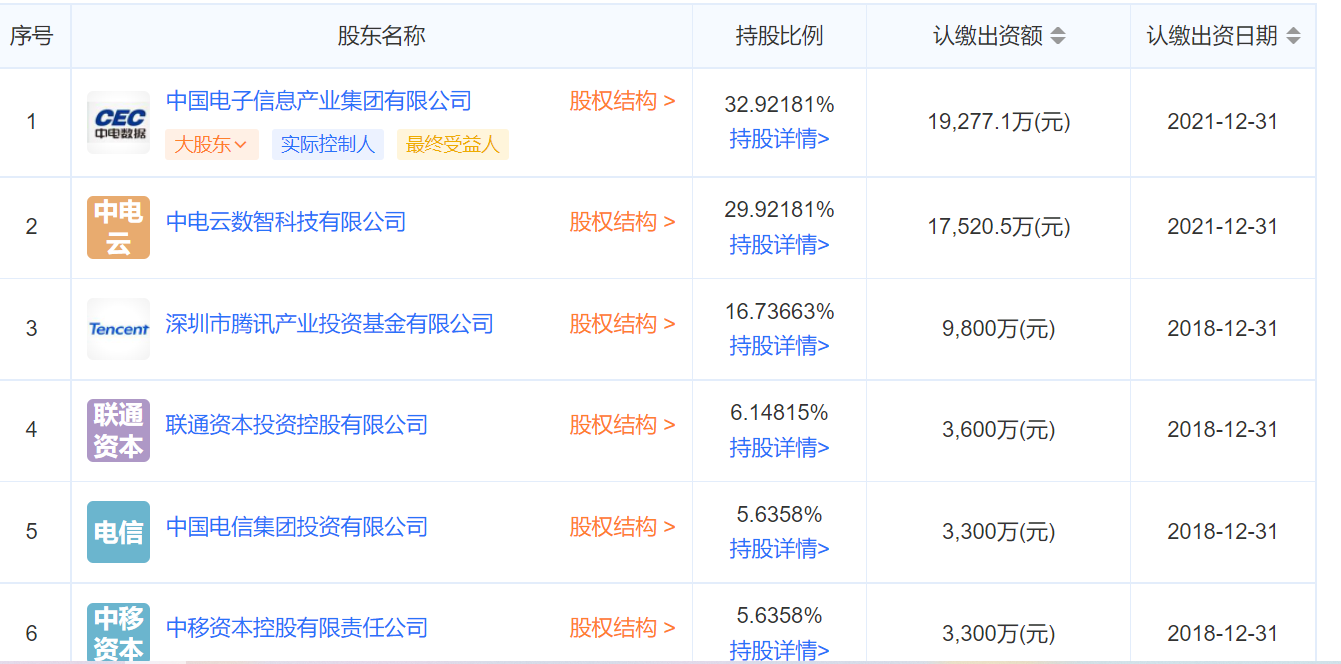
Task: Open 中移资本控股有限责任公司 link
Action: (x=297, y=628)
